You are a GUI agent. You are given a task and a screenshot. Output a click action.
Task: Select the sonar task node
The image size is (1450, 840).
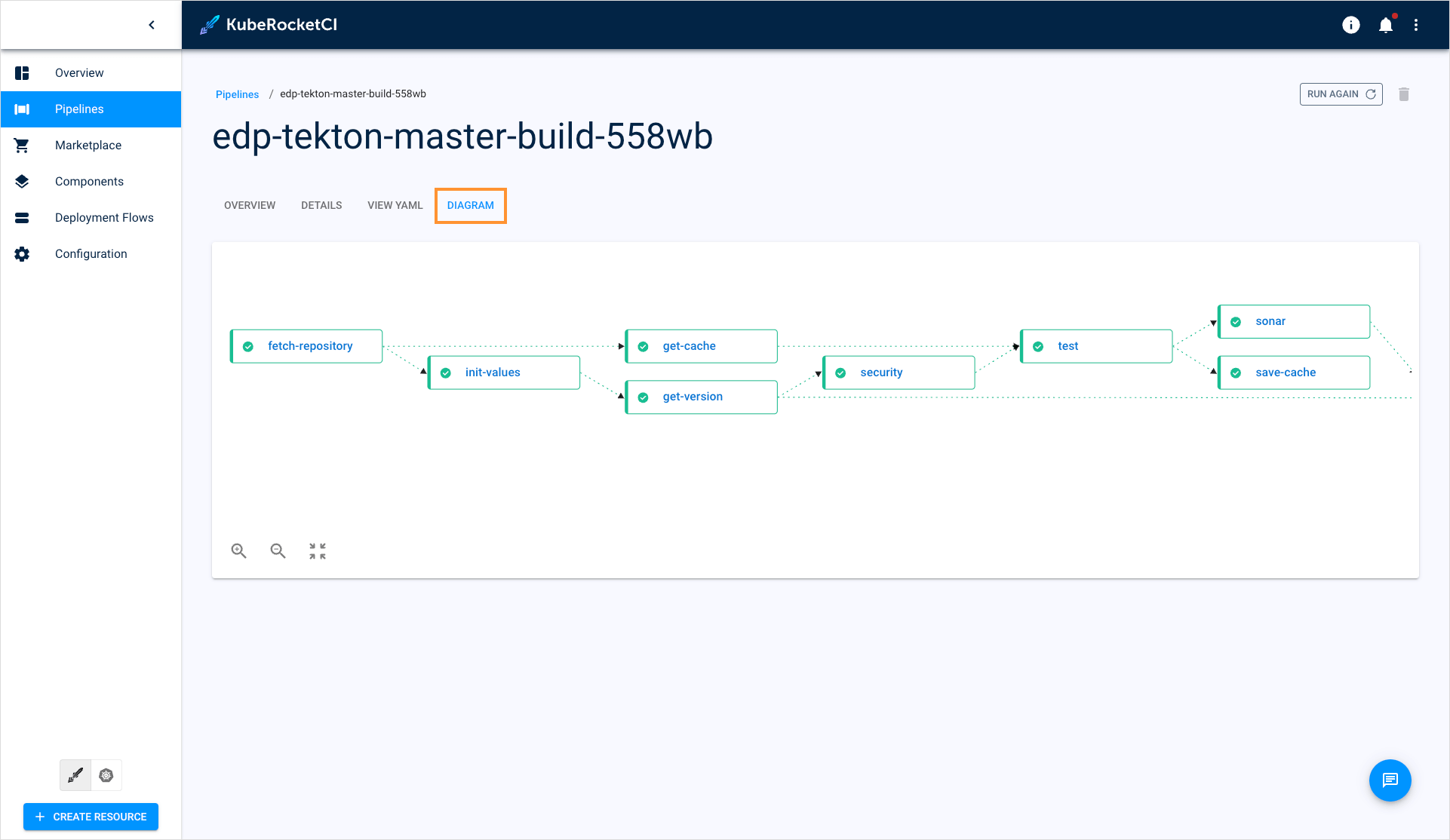click(x=1294, y=321)
